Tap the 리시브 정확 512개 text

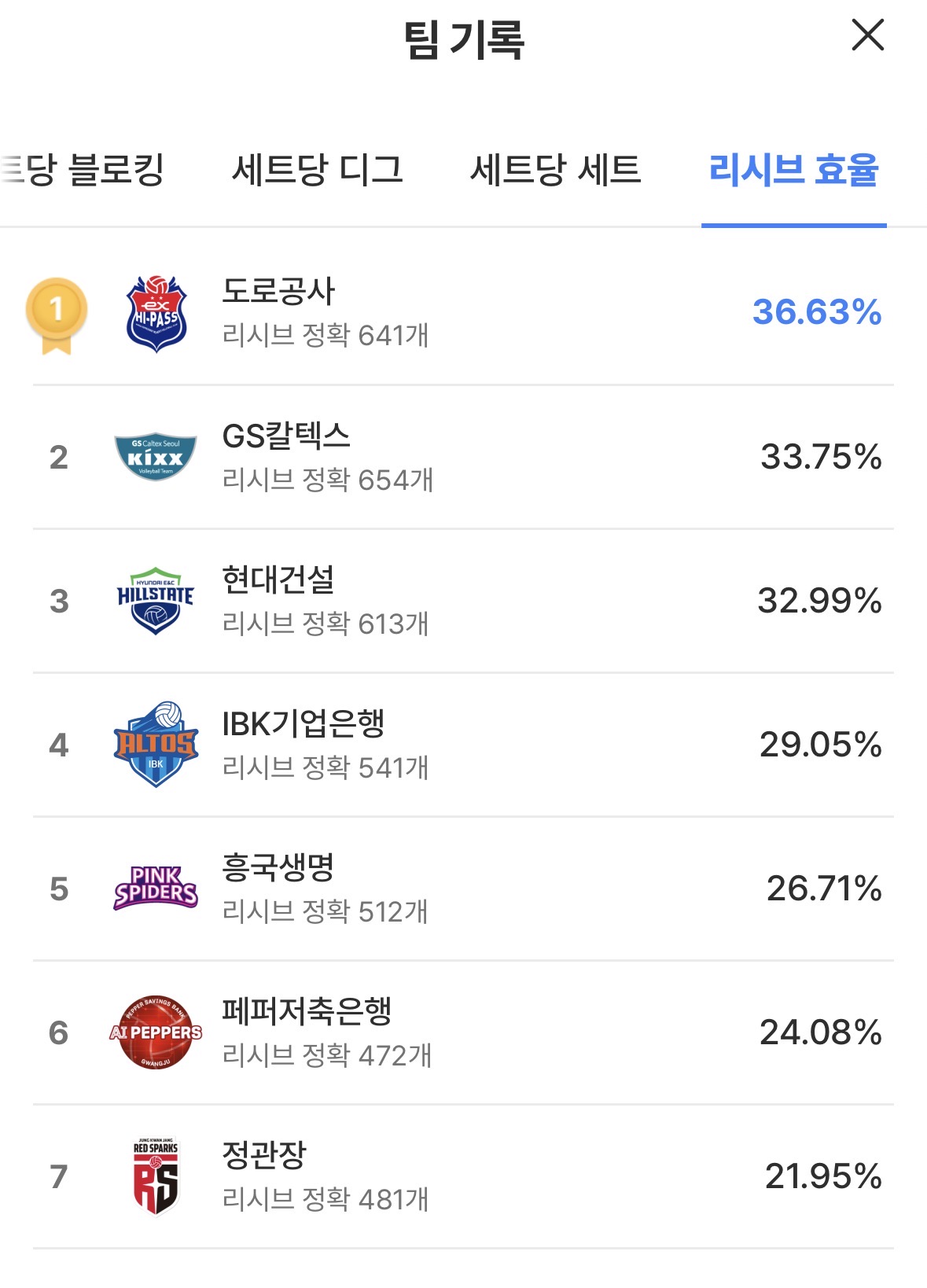point(325,911)
